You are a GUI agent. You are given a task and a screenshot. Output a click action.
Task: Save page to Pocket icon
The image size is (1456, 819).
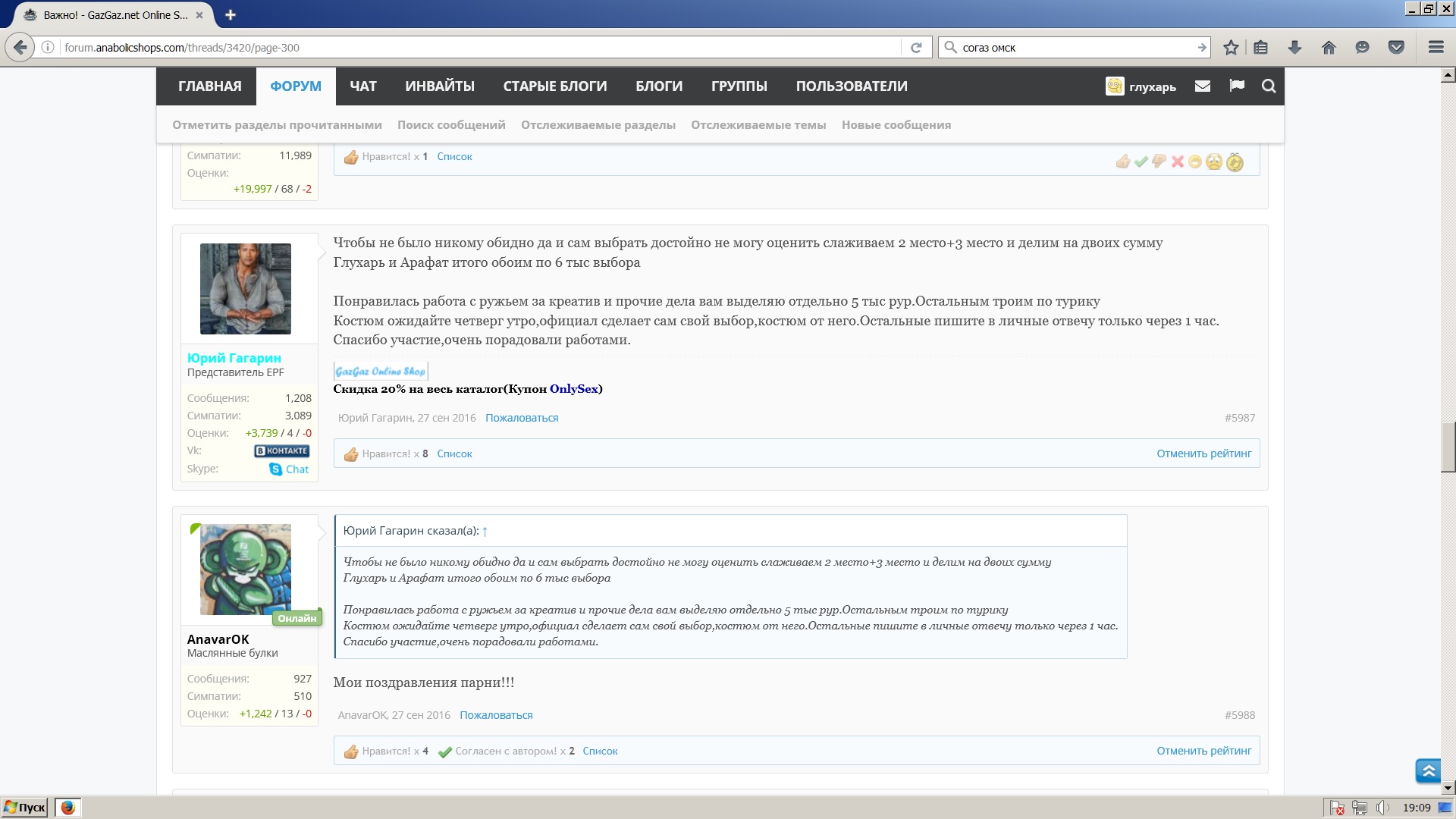click(x=1396, y=47)
